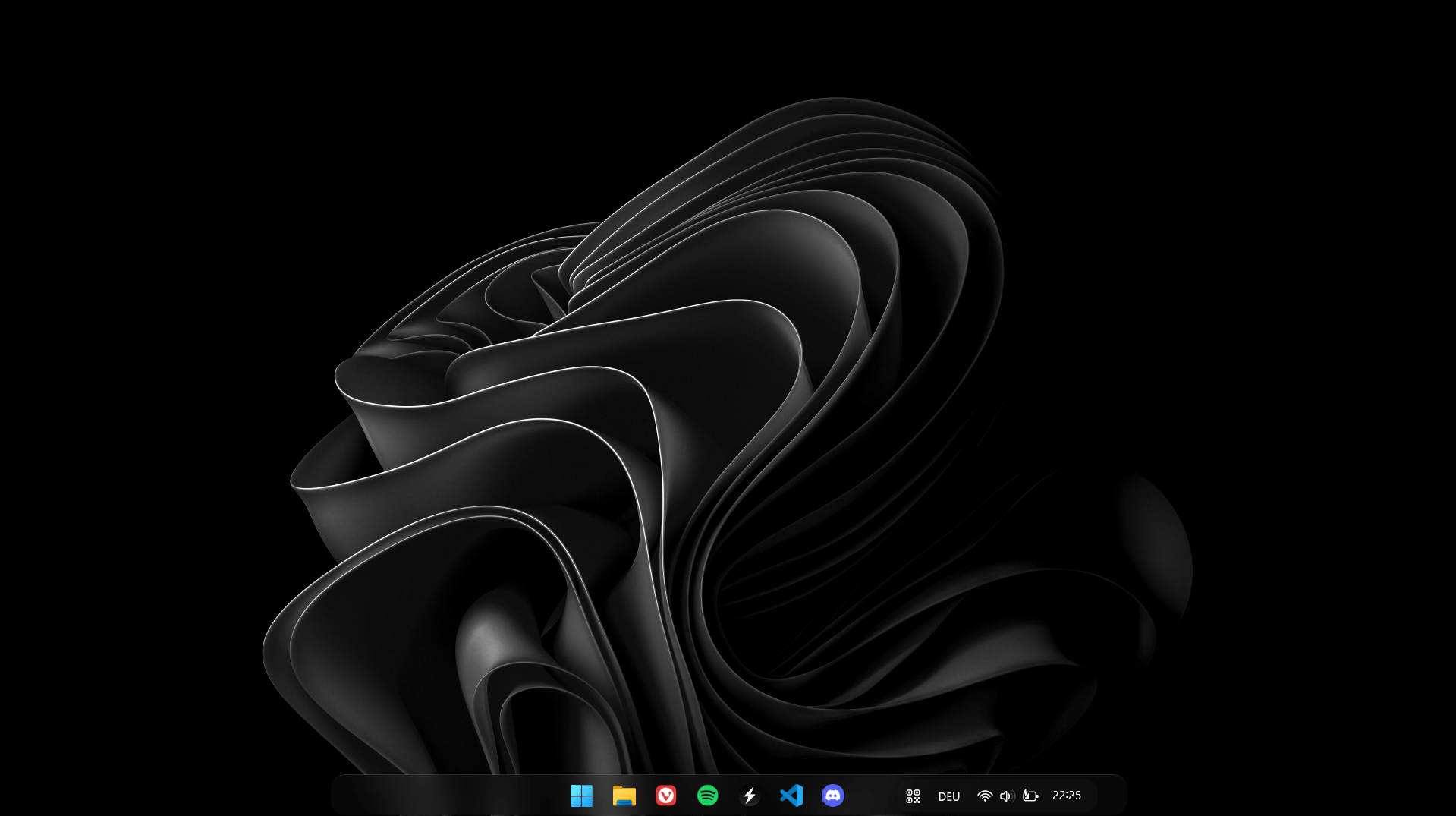Open the 22:25 clock panel
This screenshot has height=816, width=1456.
pyautogui.click(x=1067, y=796)
